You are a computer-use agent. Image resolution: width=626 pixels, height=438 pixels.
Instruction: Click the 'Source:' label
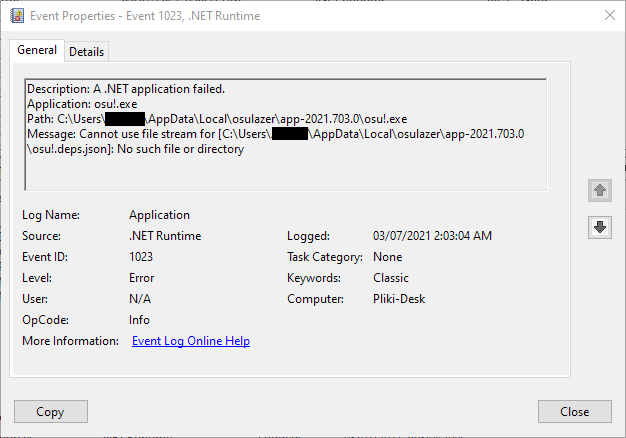(x=42, y=236)
